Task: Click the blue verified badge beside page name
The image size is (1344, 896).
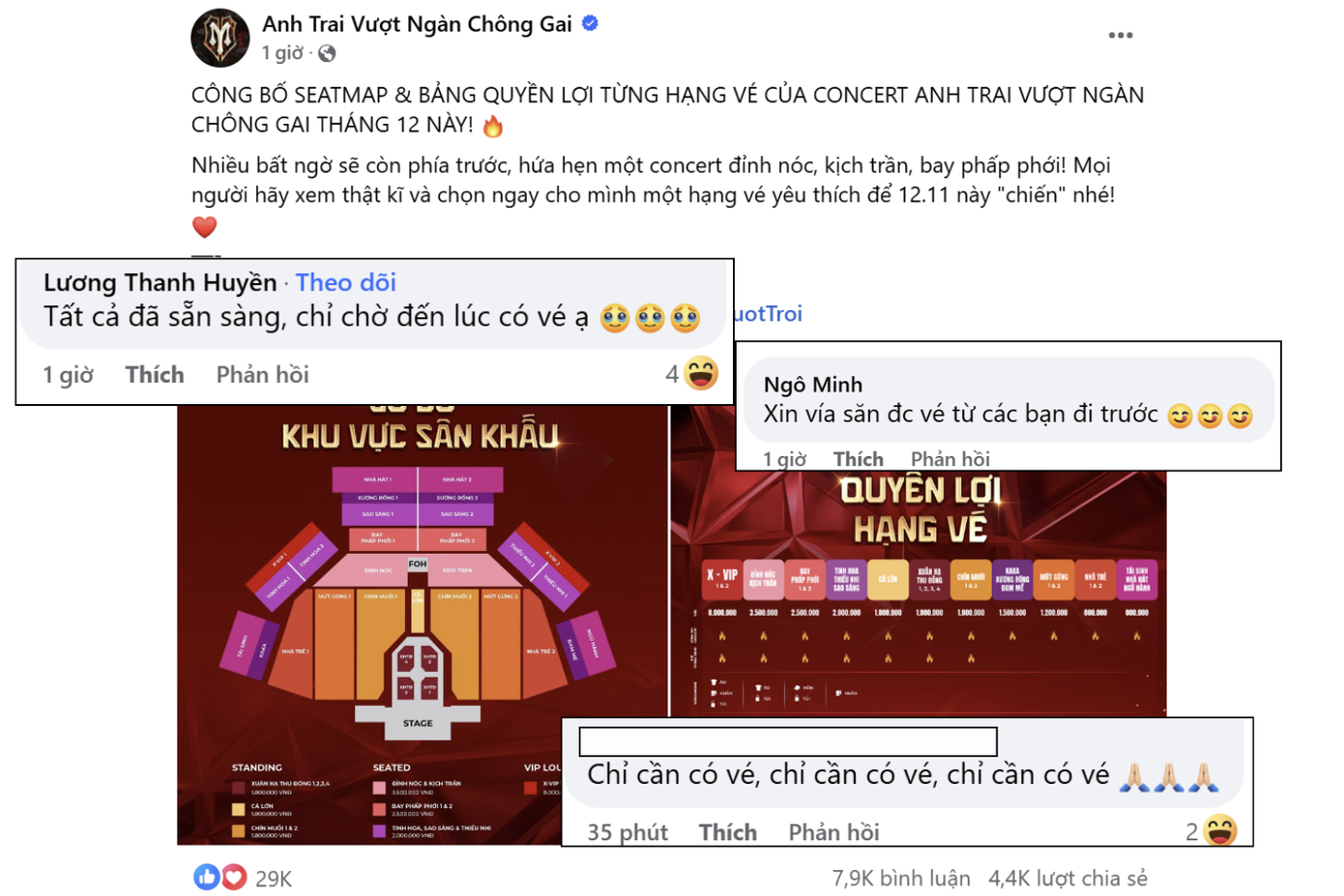Action: click(590, 24)
